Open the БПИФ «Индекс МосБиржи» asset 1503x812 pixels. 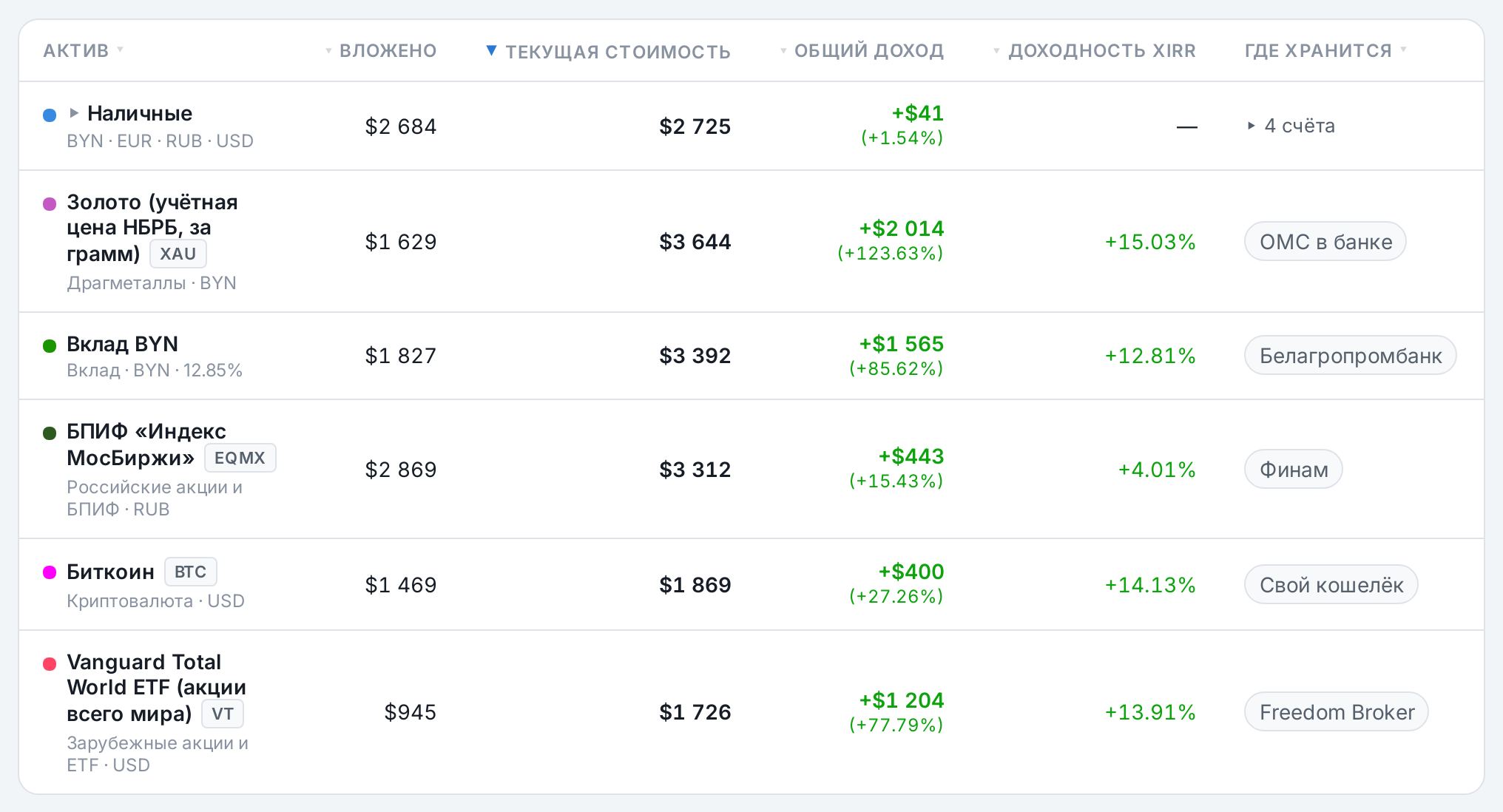146,444
